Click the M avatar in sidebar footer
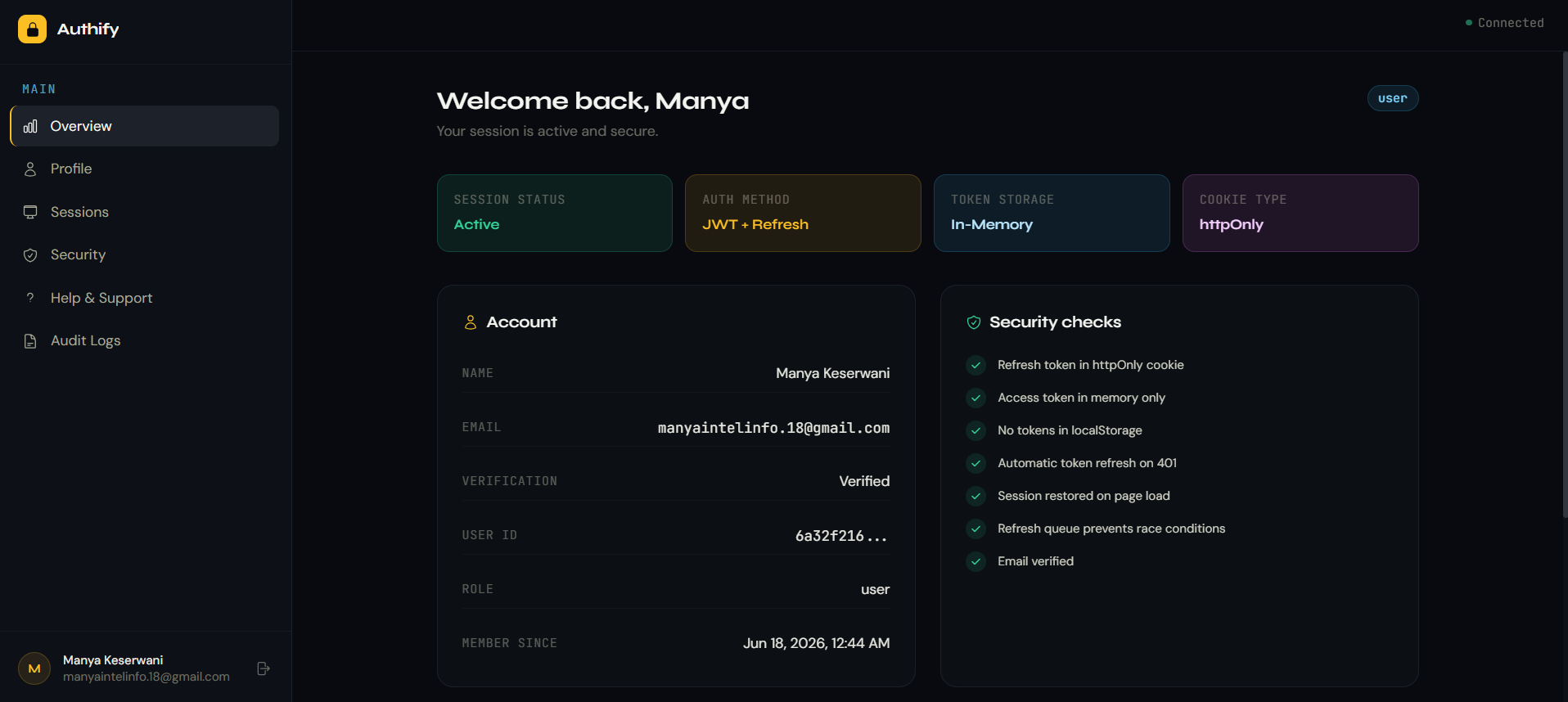The image size is (1568, 702). (34, 668)
